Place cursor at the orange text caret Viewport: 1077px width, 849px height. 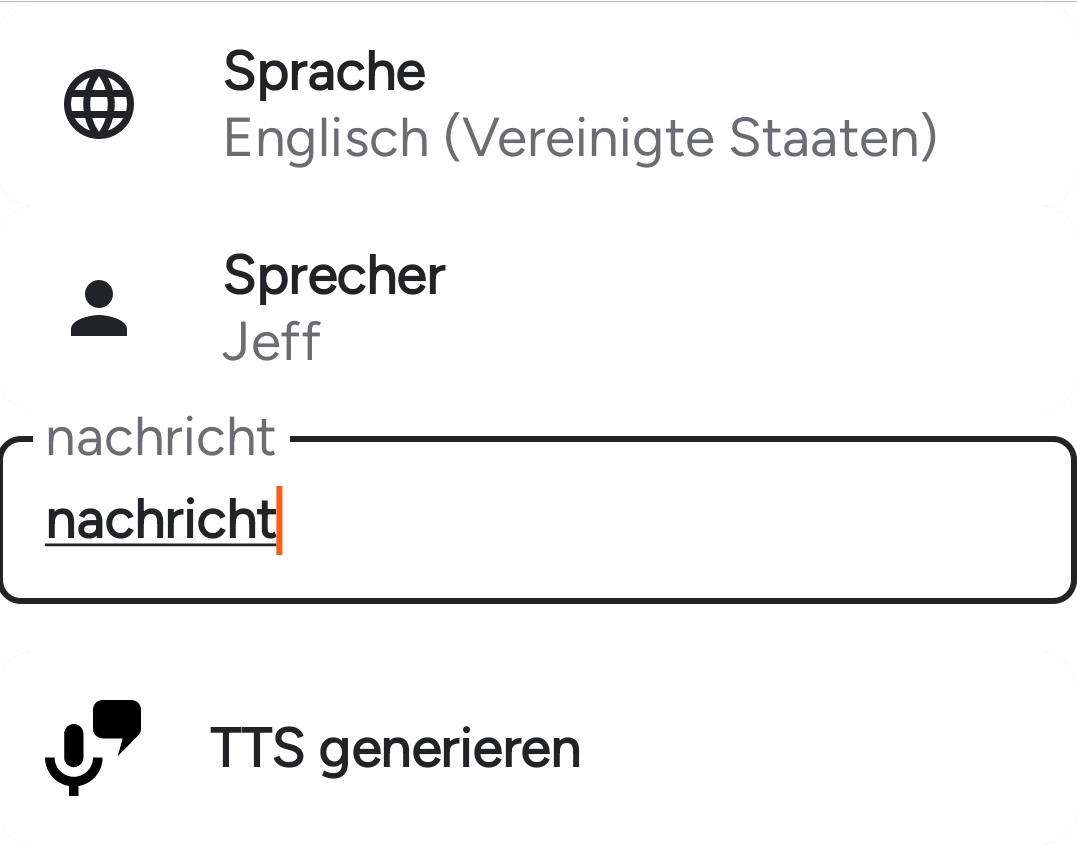point(280,520)
